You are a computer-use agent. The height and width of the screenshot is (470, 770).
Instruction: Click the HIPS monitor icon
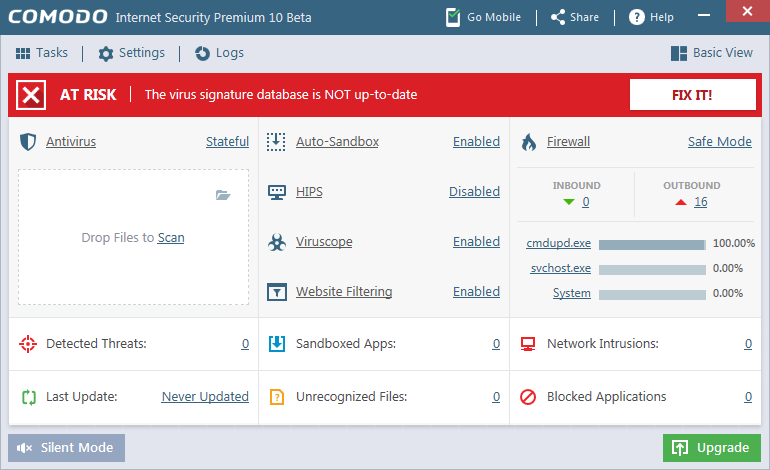(277, 192)
